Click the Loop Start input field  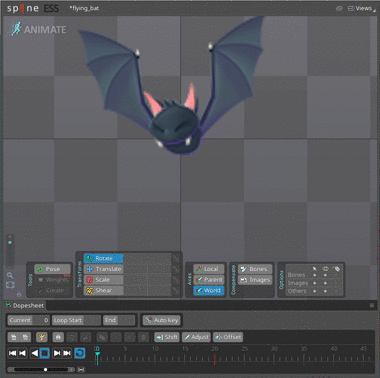[x=76, y=320]
